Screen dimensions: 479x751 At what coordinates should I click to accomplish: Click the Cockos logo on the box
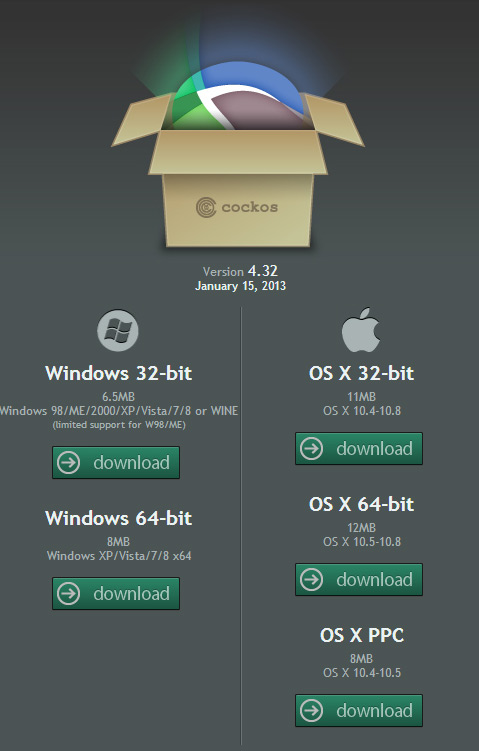tap(237, 207)
